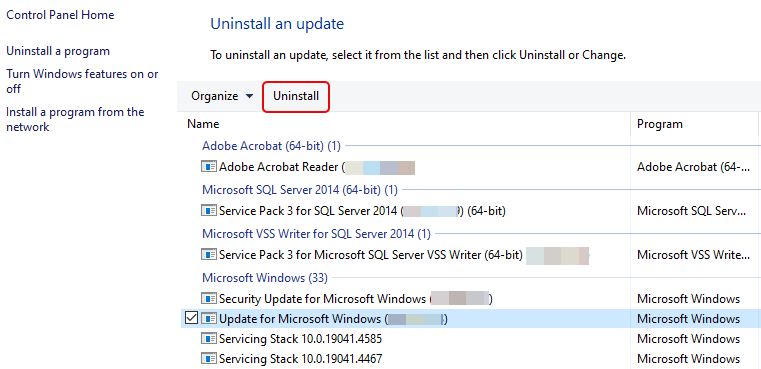Click the Adobe Acrobat Reader update icon
761x369 pixels.
(x=209, y=167)
